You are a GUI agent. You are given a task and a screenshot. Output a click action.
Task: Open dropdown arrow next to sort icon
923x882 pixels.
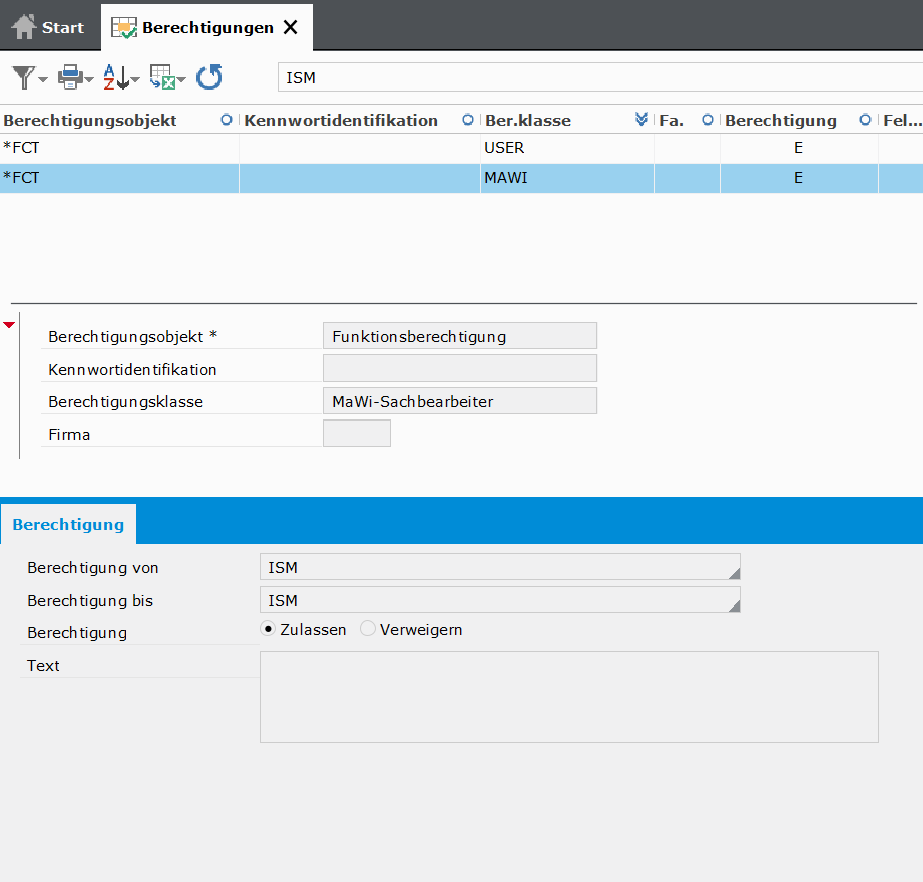135,79
